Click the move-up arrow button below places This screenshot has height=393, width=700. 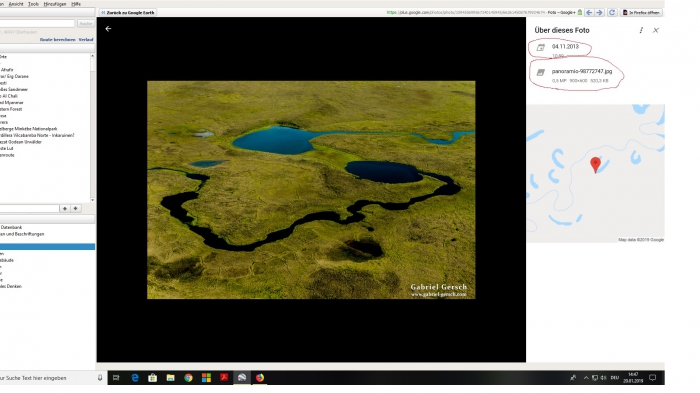[x=65, y=209]
